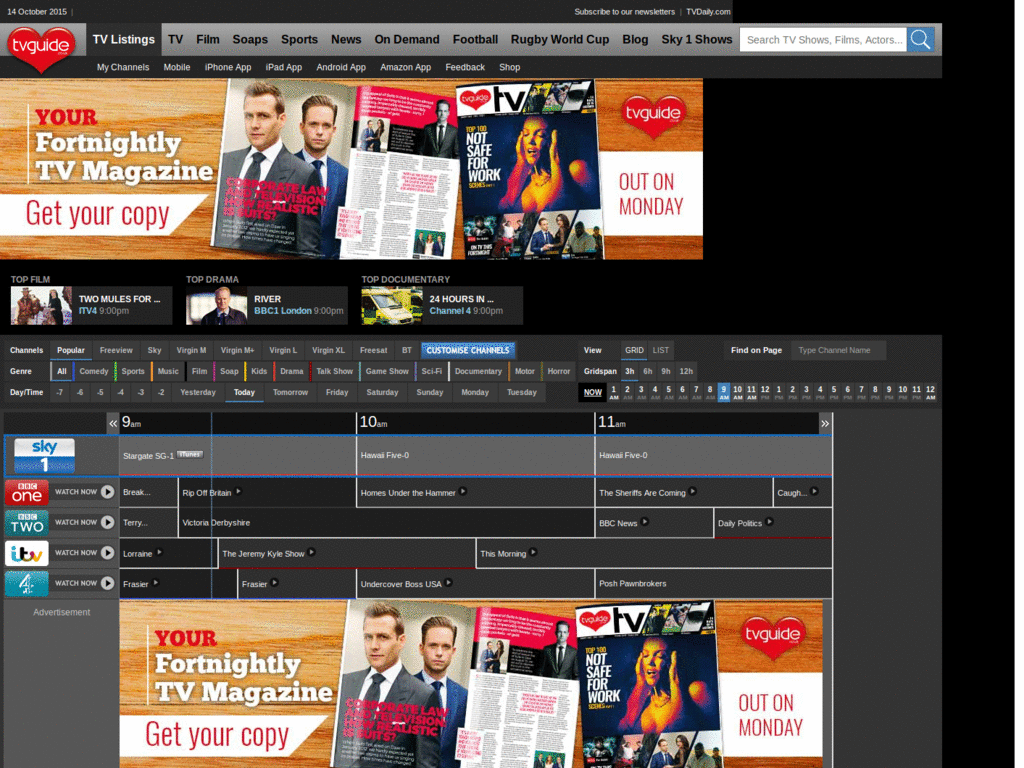
Task: Enable the NOW time filter
Action: click(592, 393)
